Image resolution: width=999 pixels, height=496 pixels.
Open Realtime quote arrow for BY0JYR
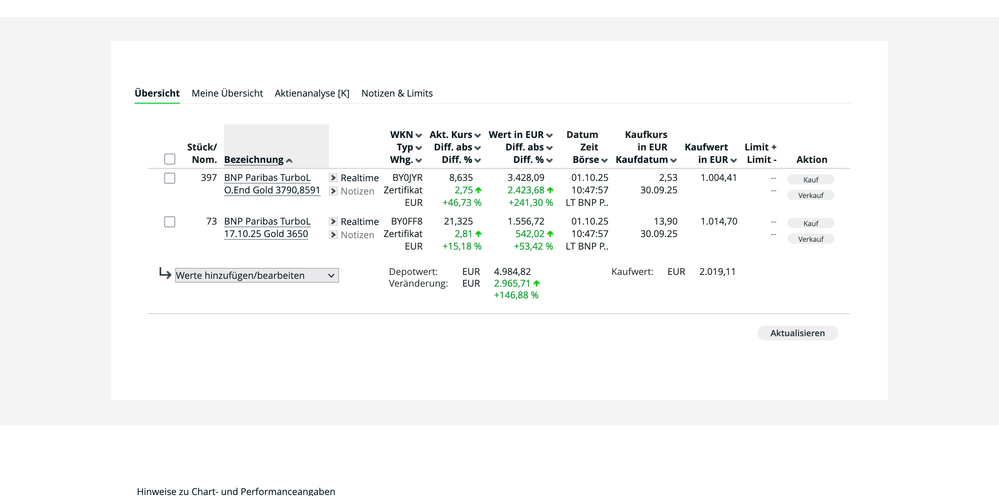[333, 178]
